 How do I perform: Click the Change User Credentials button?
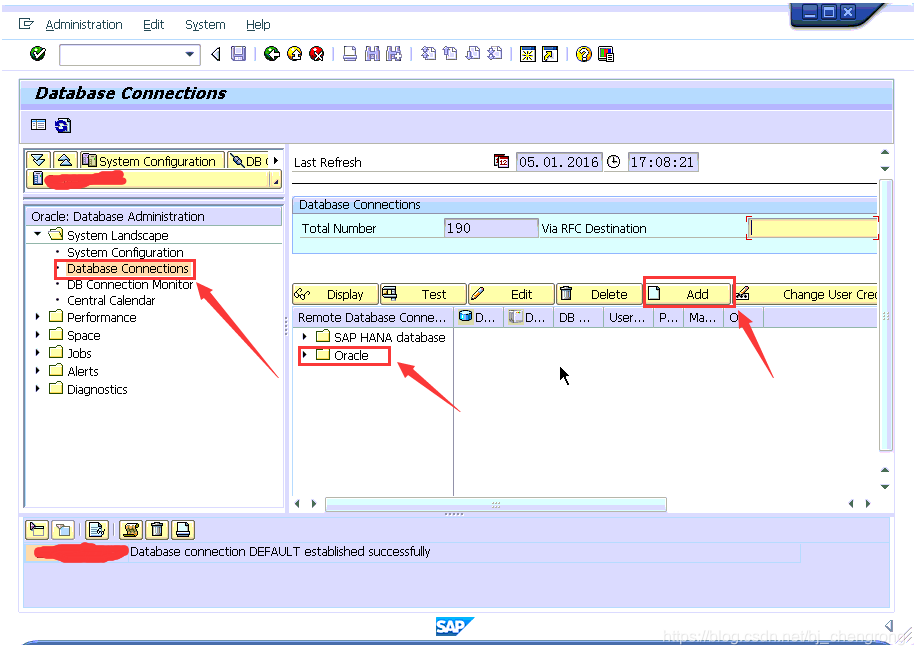(x=806, y=294)
